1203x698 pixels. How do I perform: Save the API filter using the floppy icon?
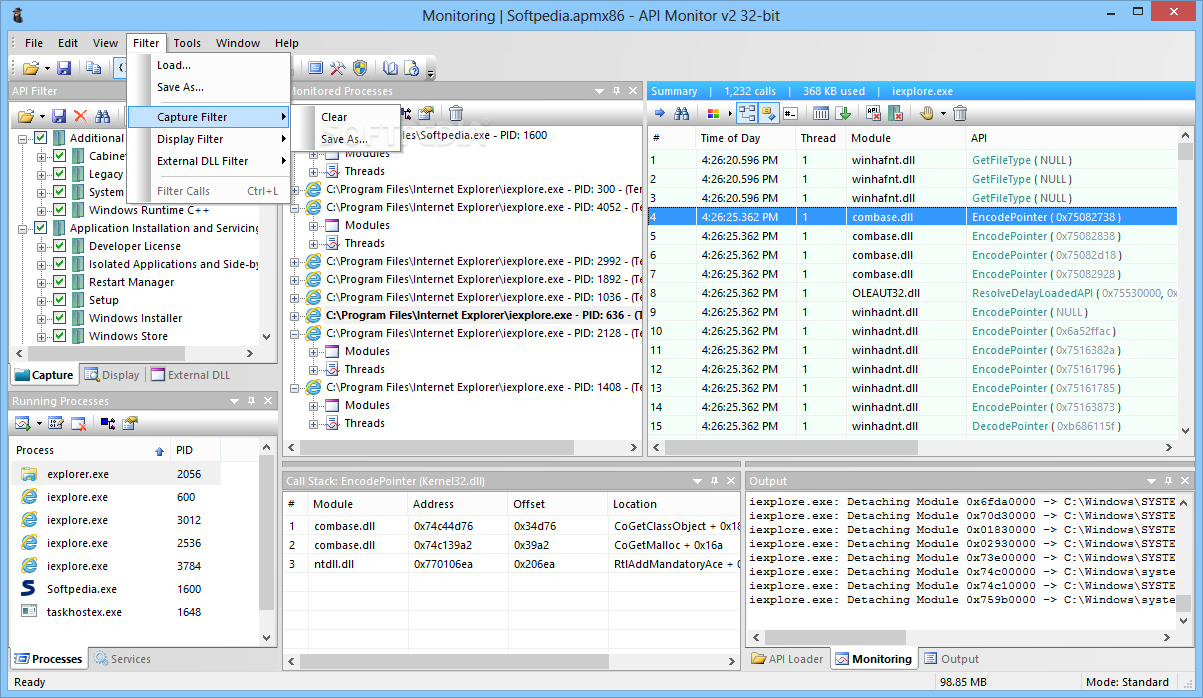[59, 116]
